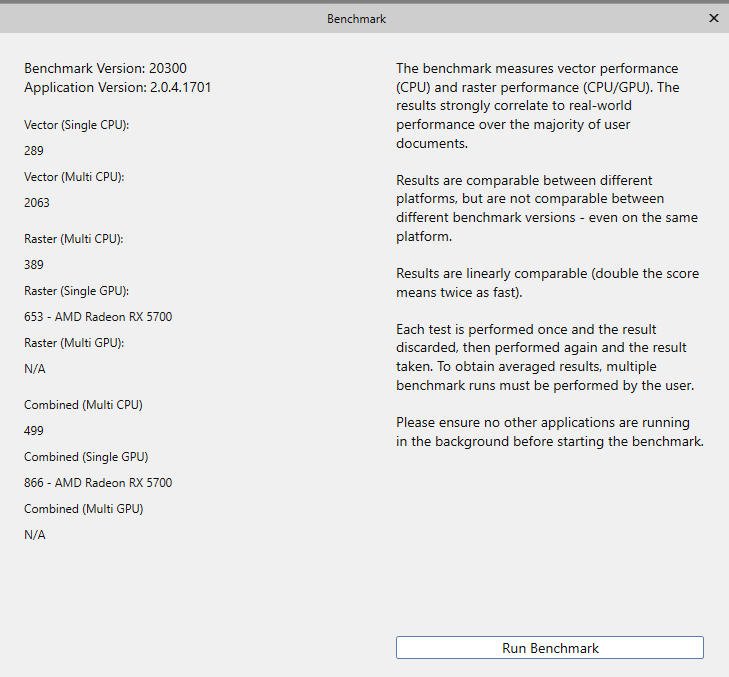Click the Combined (Multi CPU) label
This screenshot has width=729, height=677.
[x=84, y=405]
